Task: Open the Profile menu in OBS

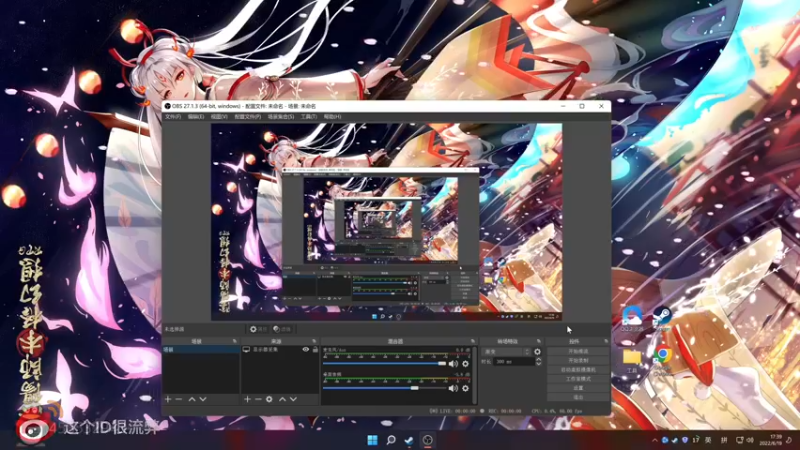Action: (247, 117)
